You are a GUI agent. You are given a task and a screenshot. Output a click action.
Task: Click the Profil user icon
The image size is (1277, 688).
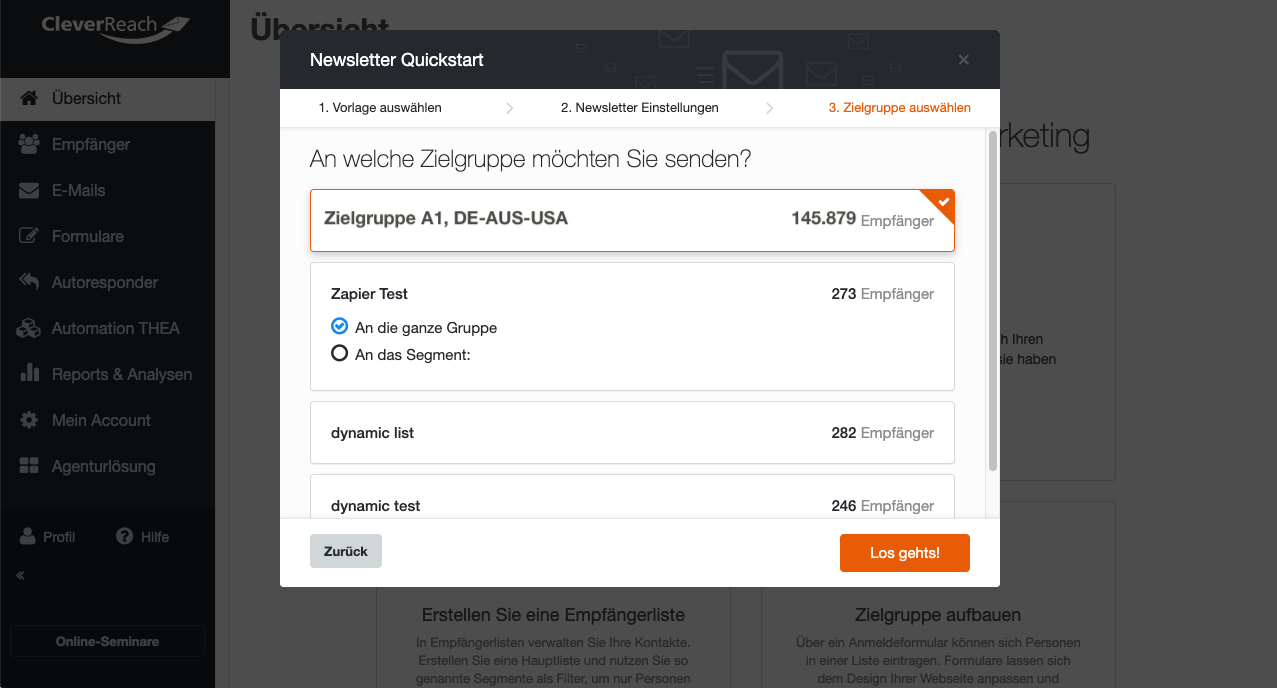point(28,536)
